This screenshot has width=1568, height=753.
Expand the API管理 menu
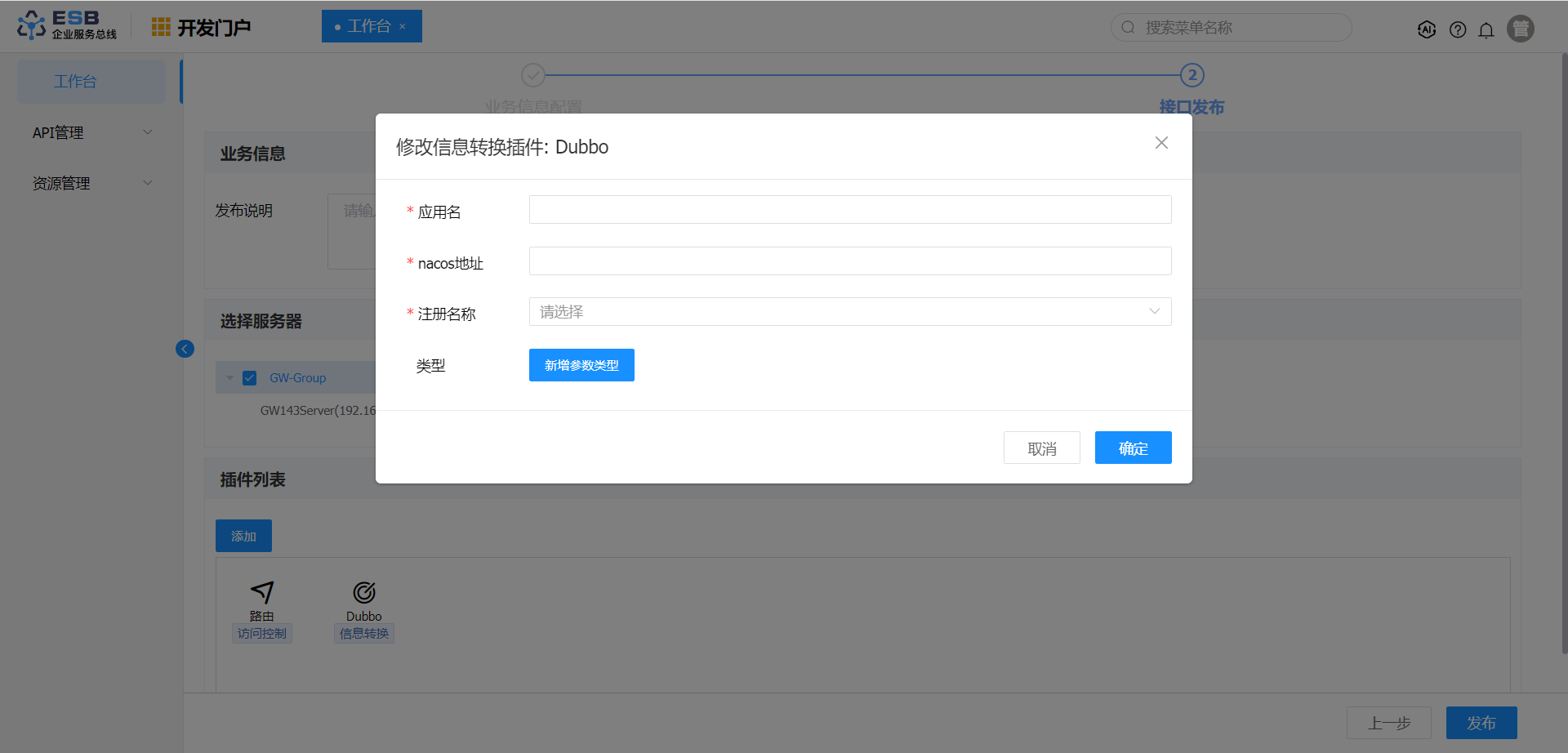pos(91,132)
